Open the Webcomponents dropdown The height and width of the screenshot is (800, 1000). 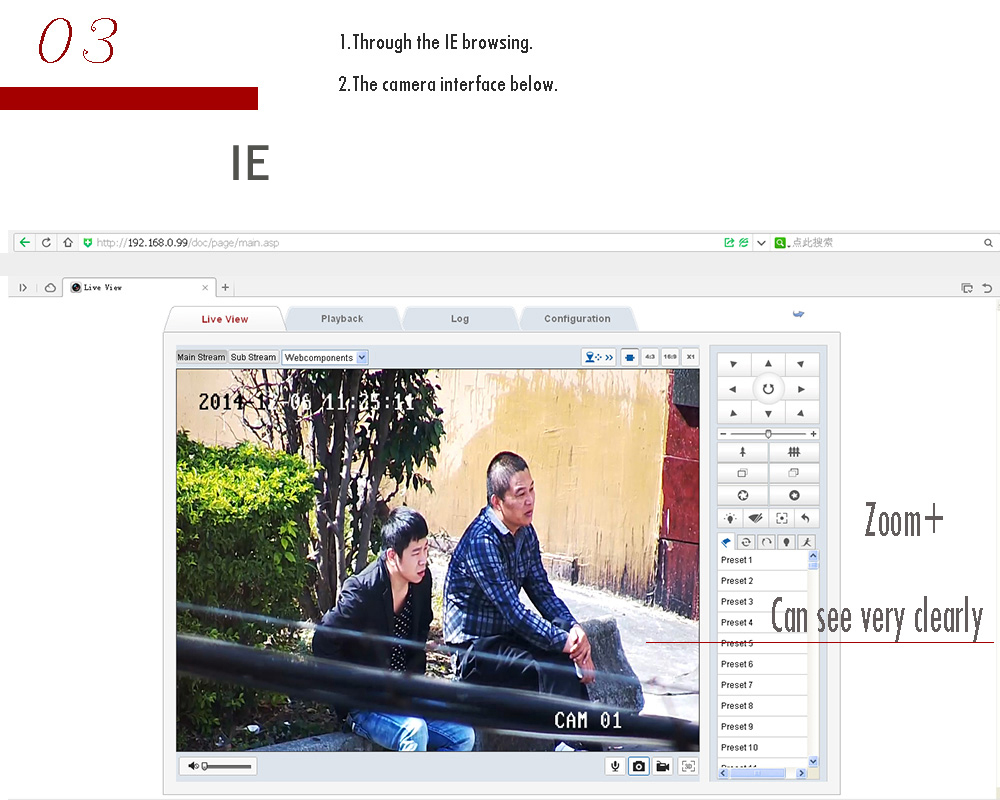click(x=324, y=357)
